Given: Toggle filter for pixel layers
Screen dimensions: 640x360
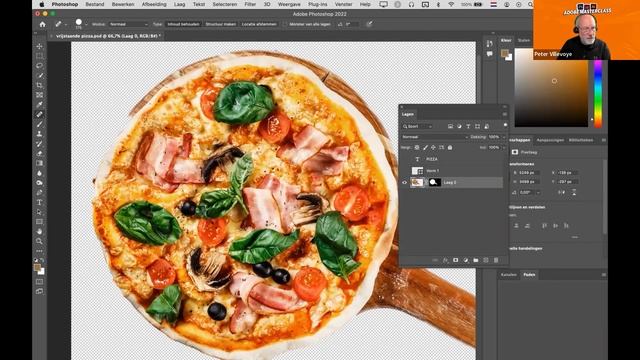Looking at the screenshot, I should click(450, 127).
